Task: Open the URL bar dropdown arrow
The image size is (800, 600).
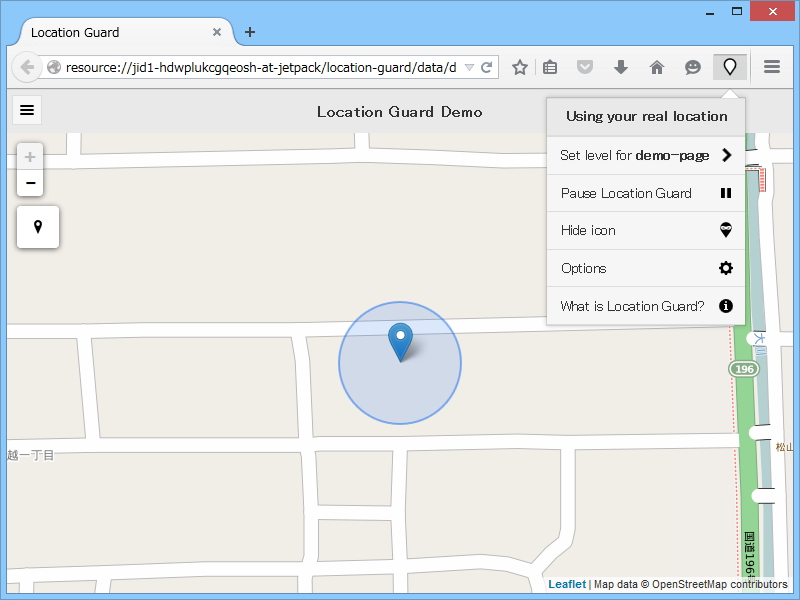Action: click(471, 67)
